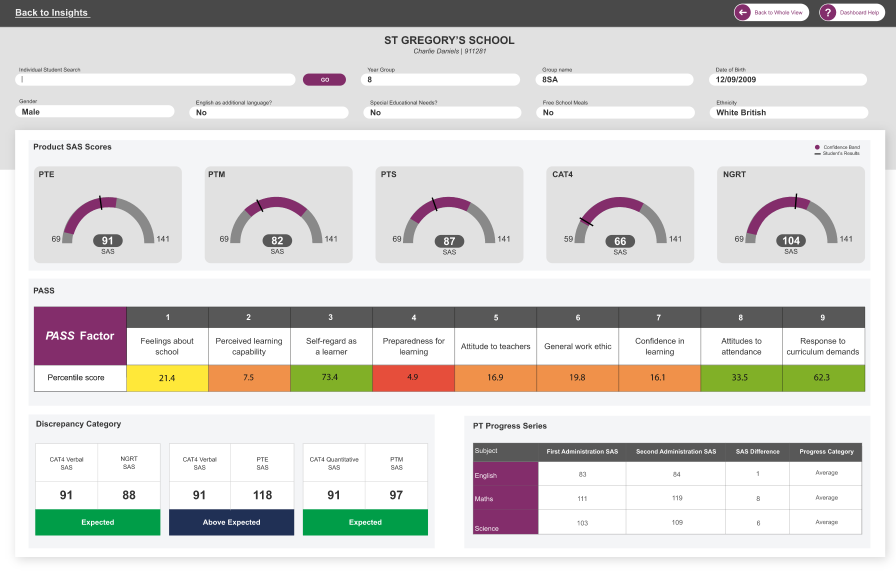Image resolution: width=896 pixels, height=572 pixels.
Task: Open the Group name field showing 8SA
Action: click(x=616, y=79)
